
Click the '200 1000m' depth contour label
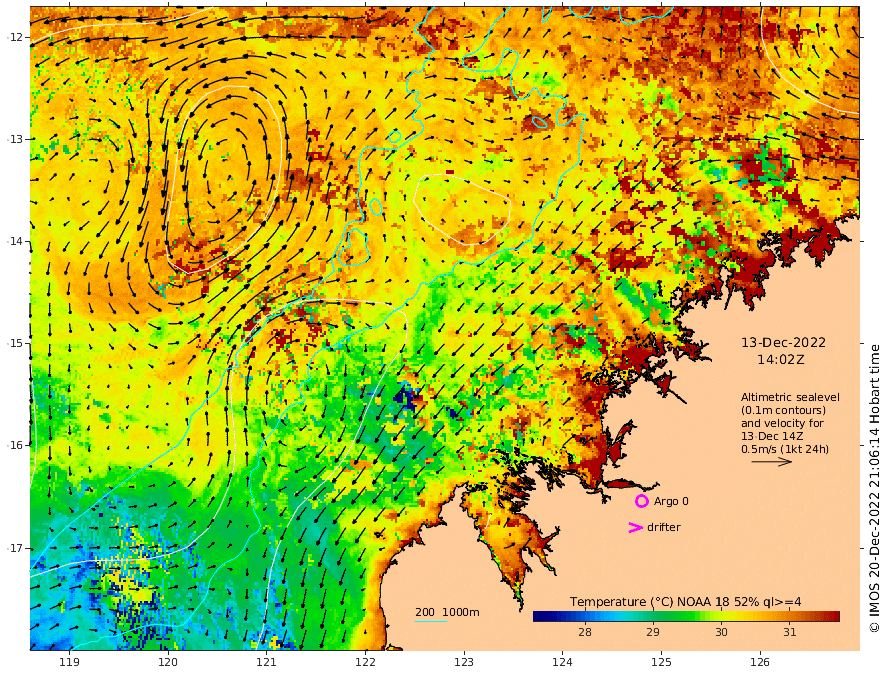[447, 612]
